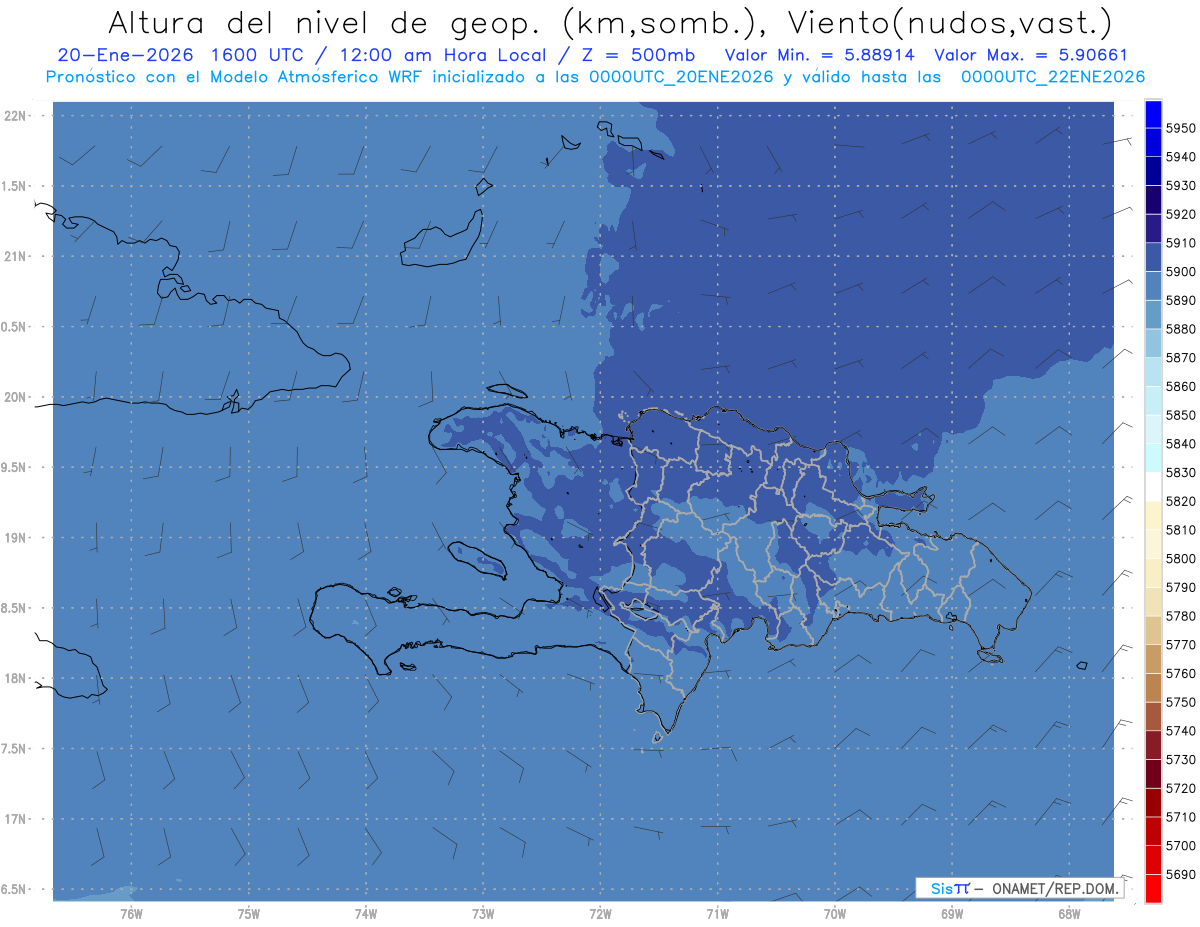Click the legend value 5740
The height and width of the screenshot is (927, 1200).
(1180, 731)
